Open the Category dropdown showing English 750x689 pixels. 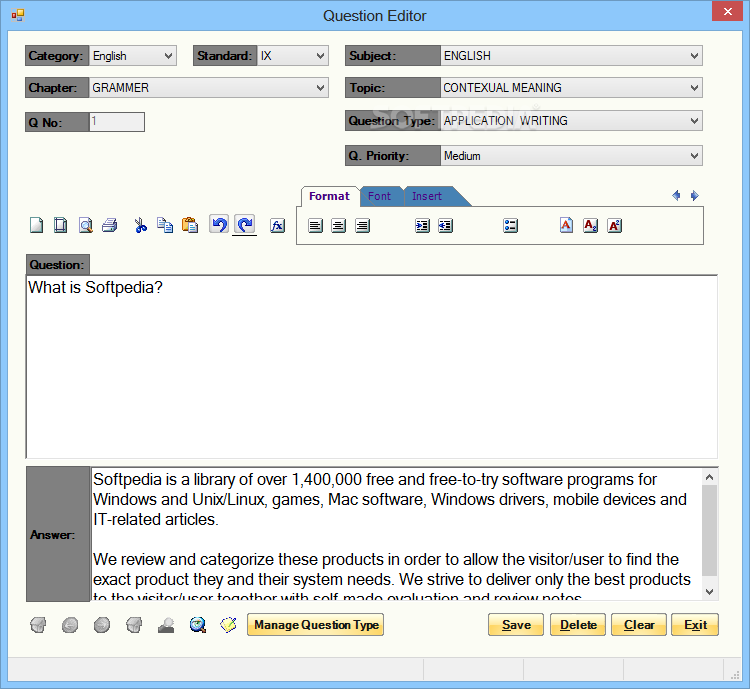[x=132, y=56]
